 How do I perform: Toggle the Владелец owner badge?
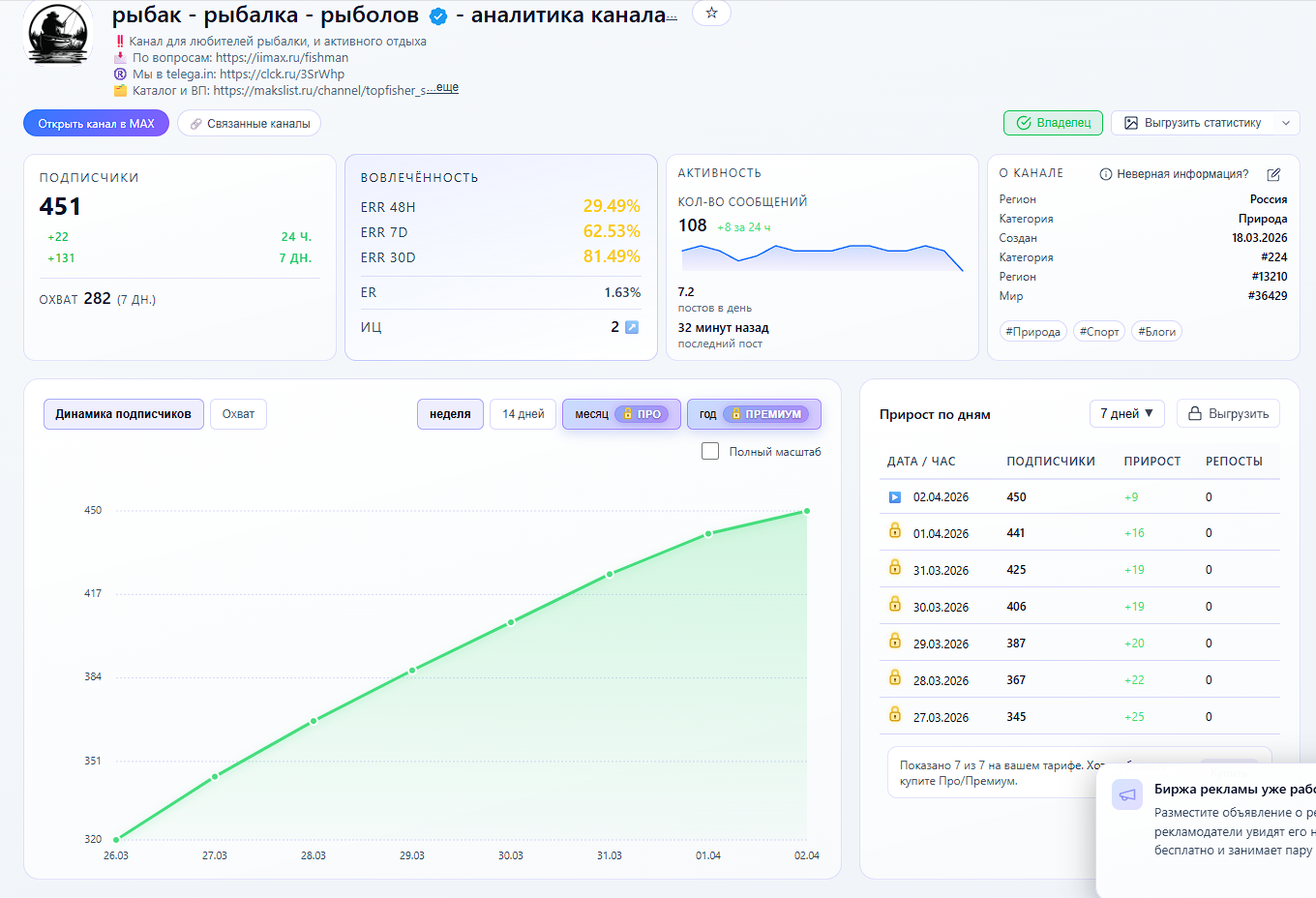click(1053, 123)
